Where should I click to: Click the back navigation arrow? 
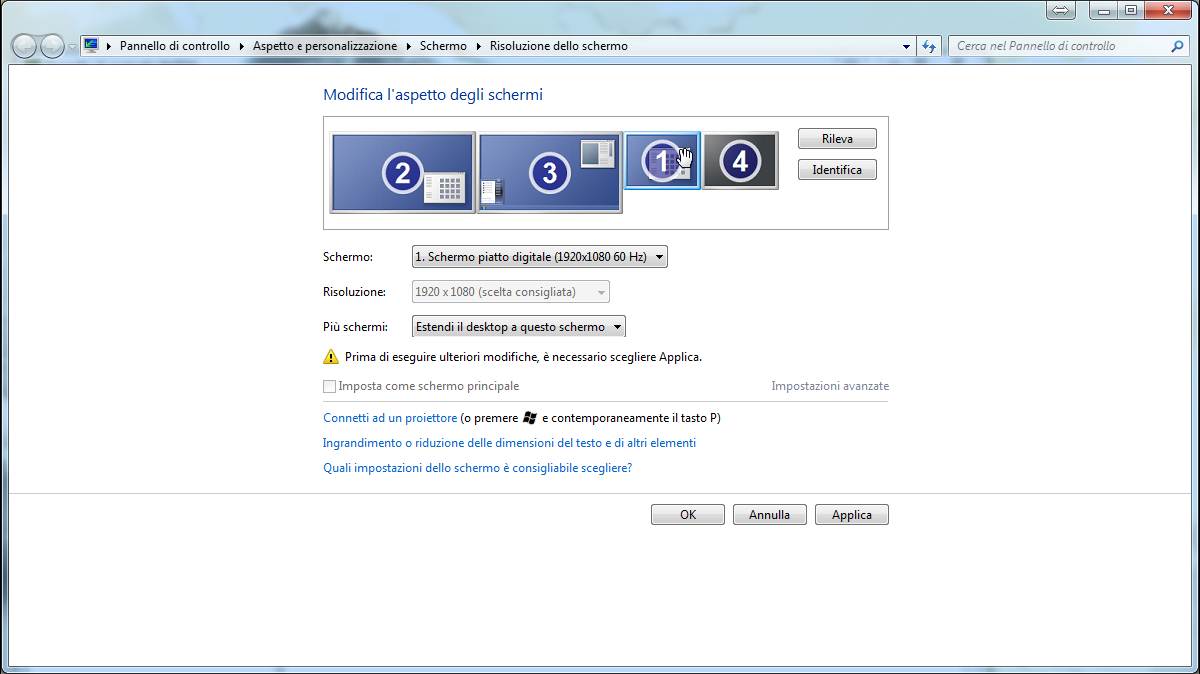[x=24, y=46]
